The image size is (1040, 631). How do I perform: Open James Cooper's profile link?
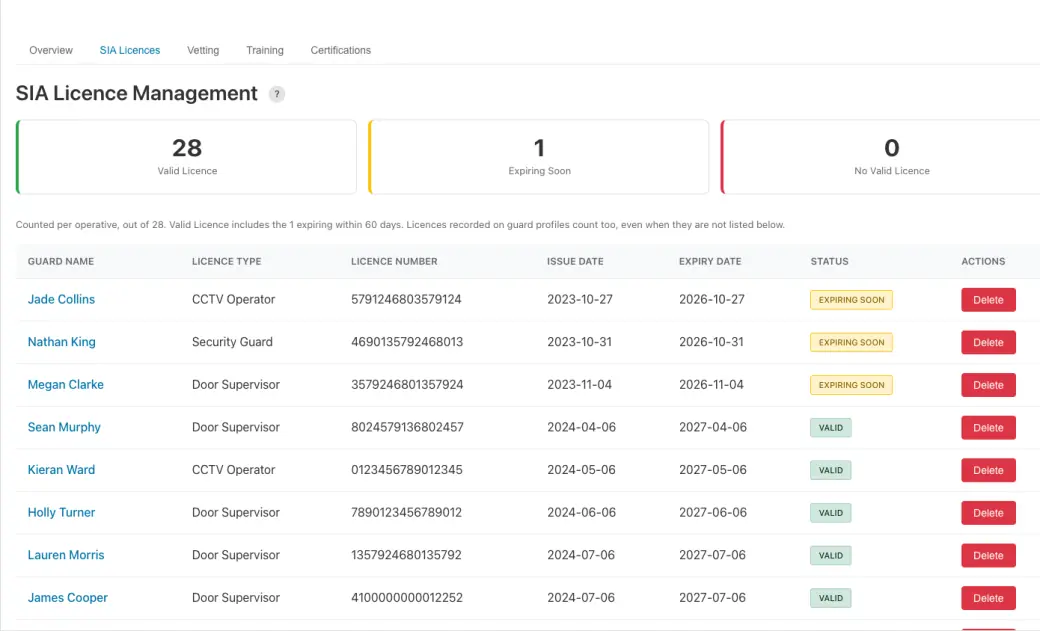68,598
